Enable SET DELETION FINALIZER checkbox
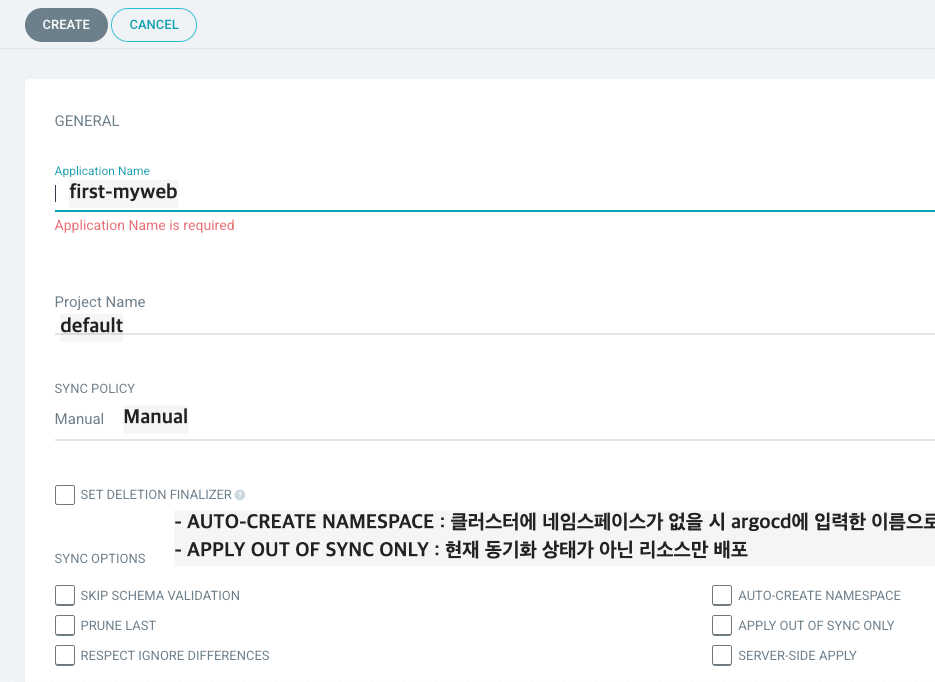The width and height of the screenshot is (935, 682). pyautogui.click(x=65, y=495)
